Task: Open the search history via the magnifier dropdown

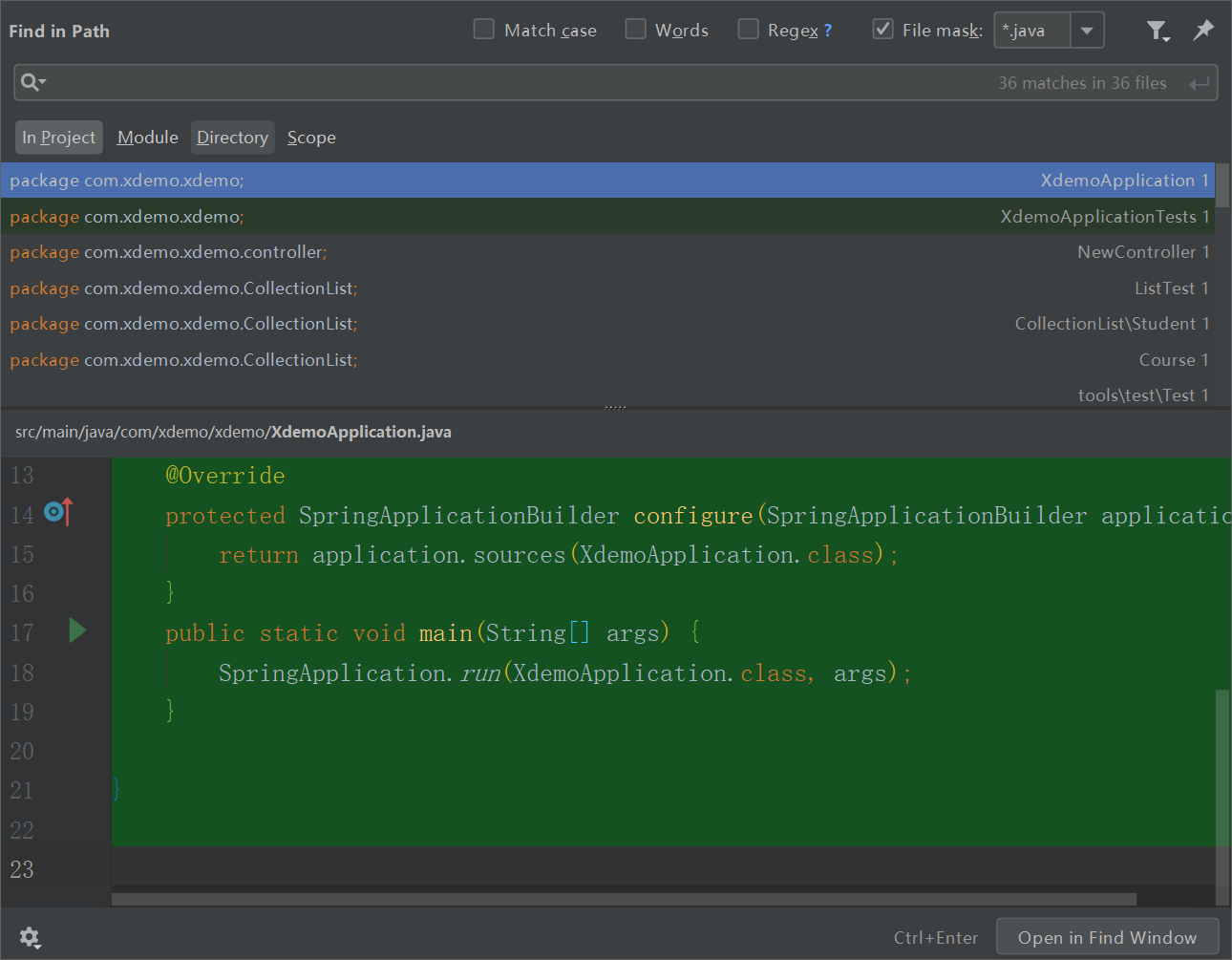Action: pyautogui.click(x=32, y=81)
